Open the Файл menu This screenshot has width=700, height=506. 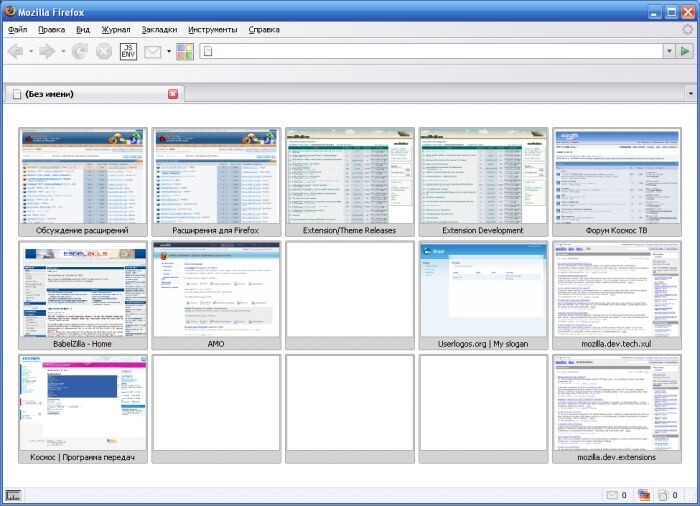point(17,29)
